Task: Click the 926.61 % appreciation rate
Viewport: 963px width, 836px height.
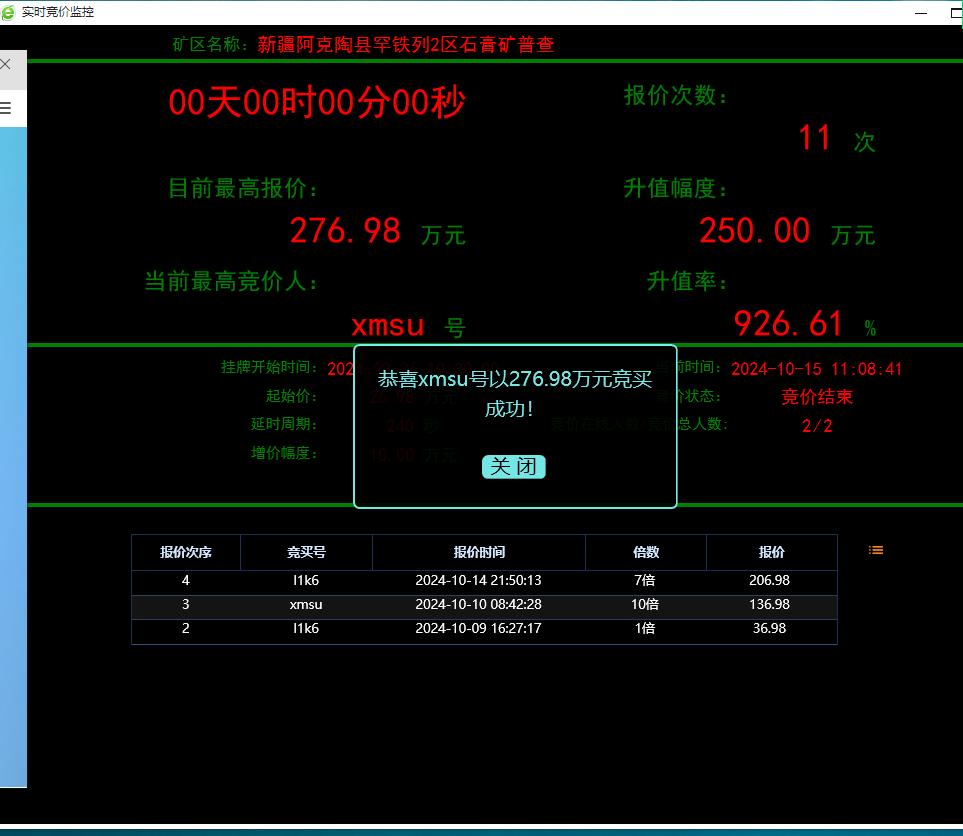Action: 789,324
